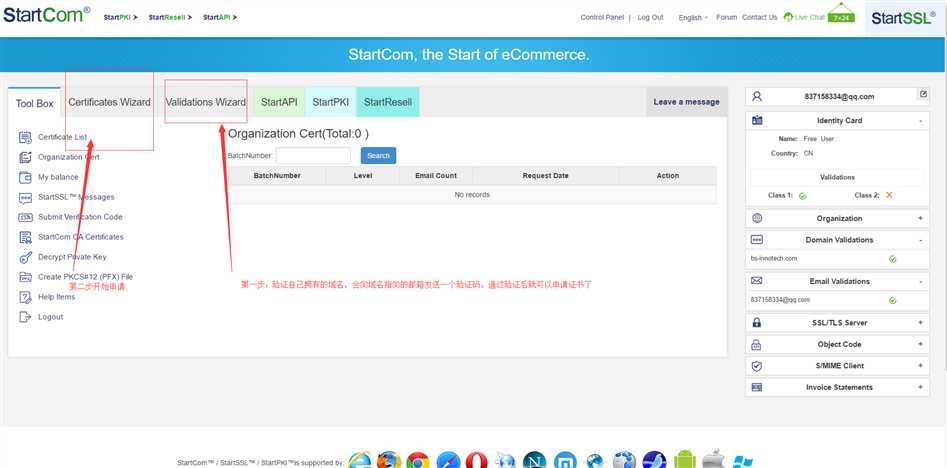Screen dimensions: 947x468
Task: Click the Domain Validations icon
Action: pos(757,240)
